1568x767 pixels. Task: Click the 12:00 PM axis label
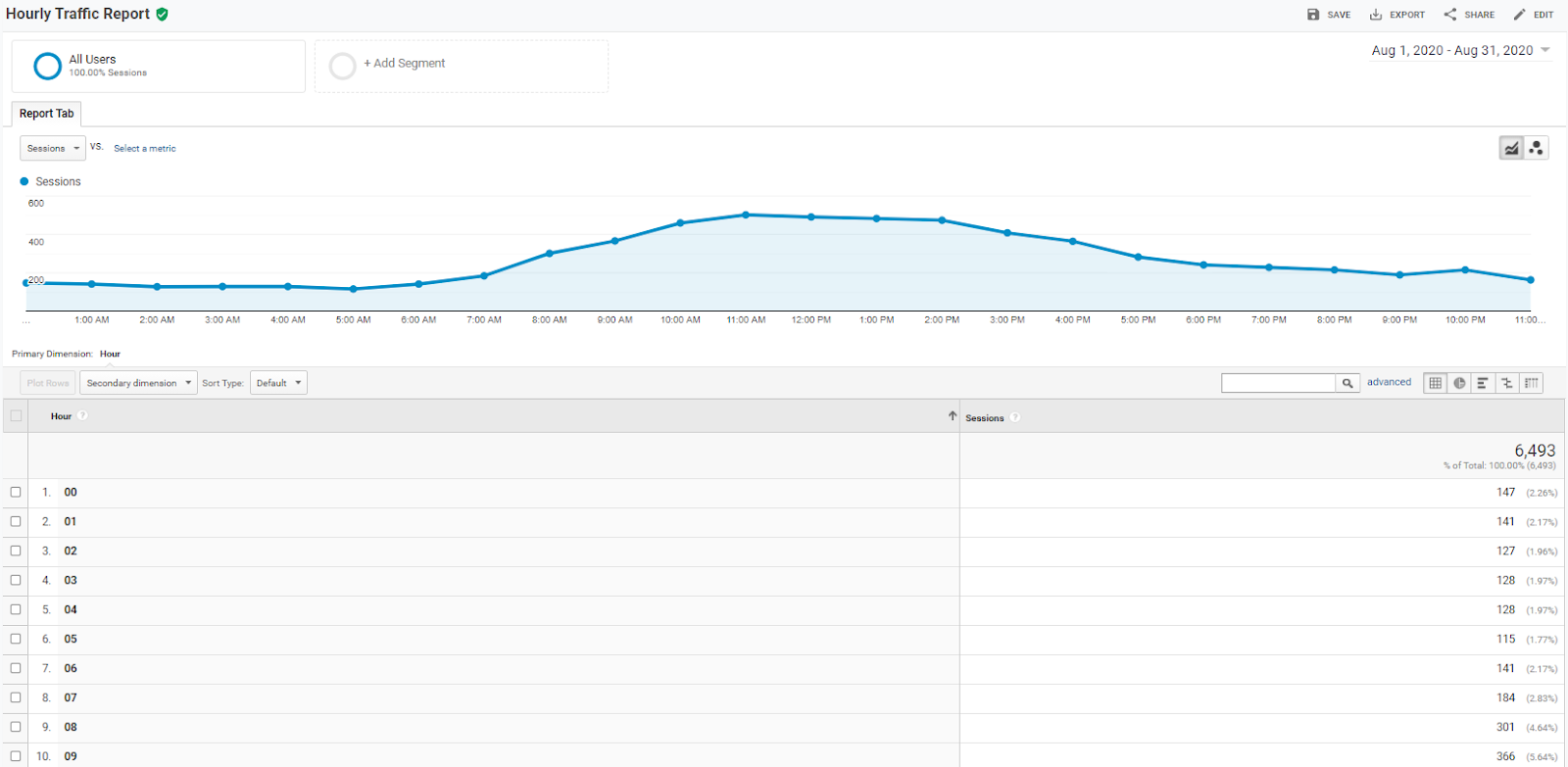pos(811,319)
